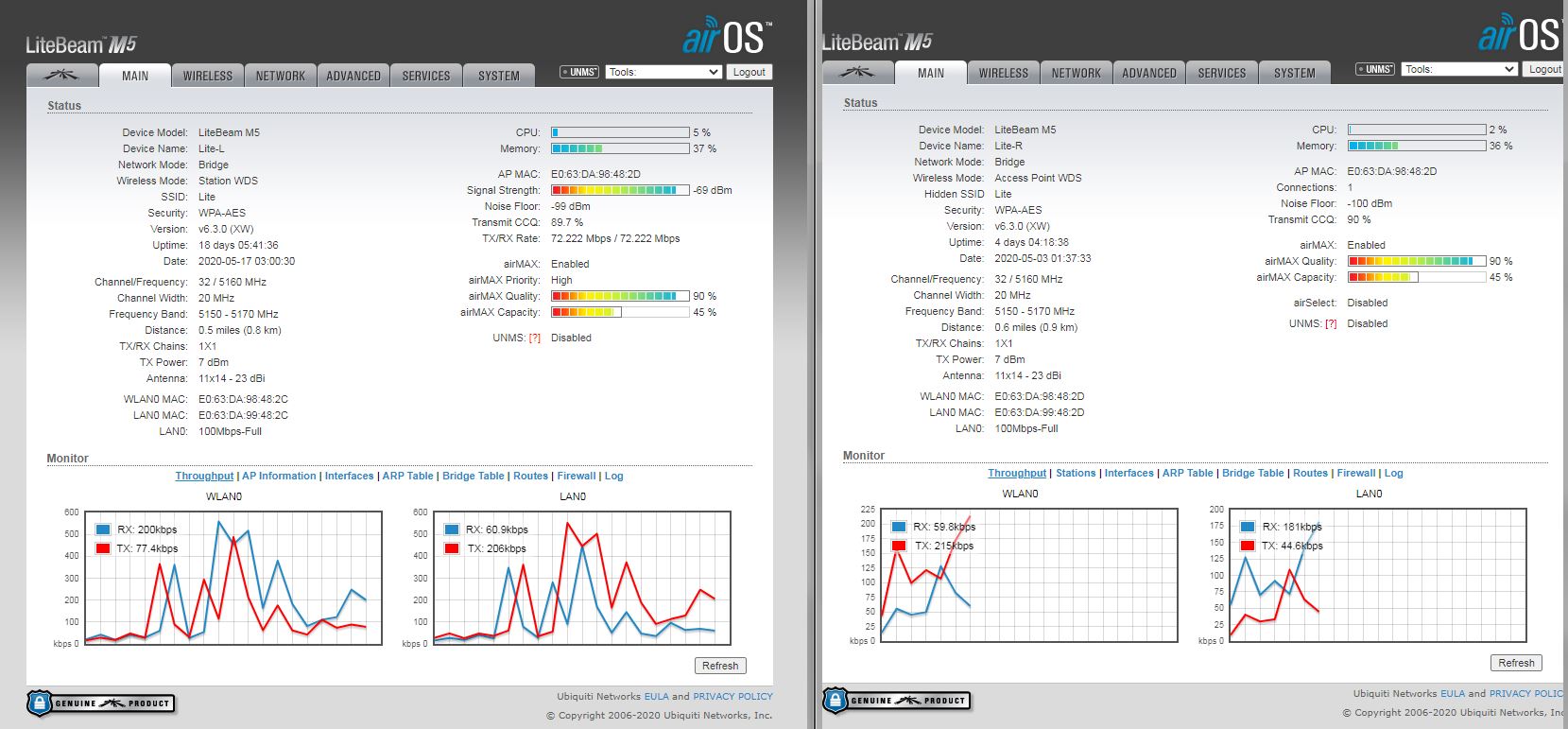Image resolution: width=1568 pixels, height=729 pixels.
Task: Expand the Tools dropdown in right panel
Action: pyautogui.click(x=1459, y=69)
